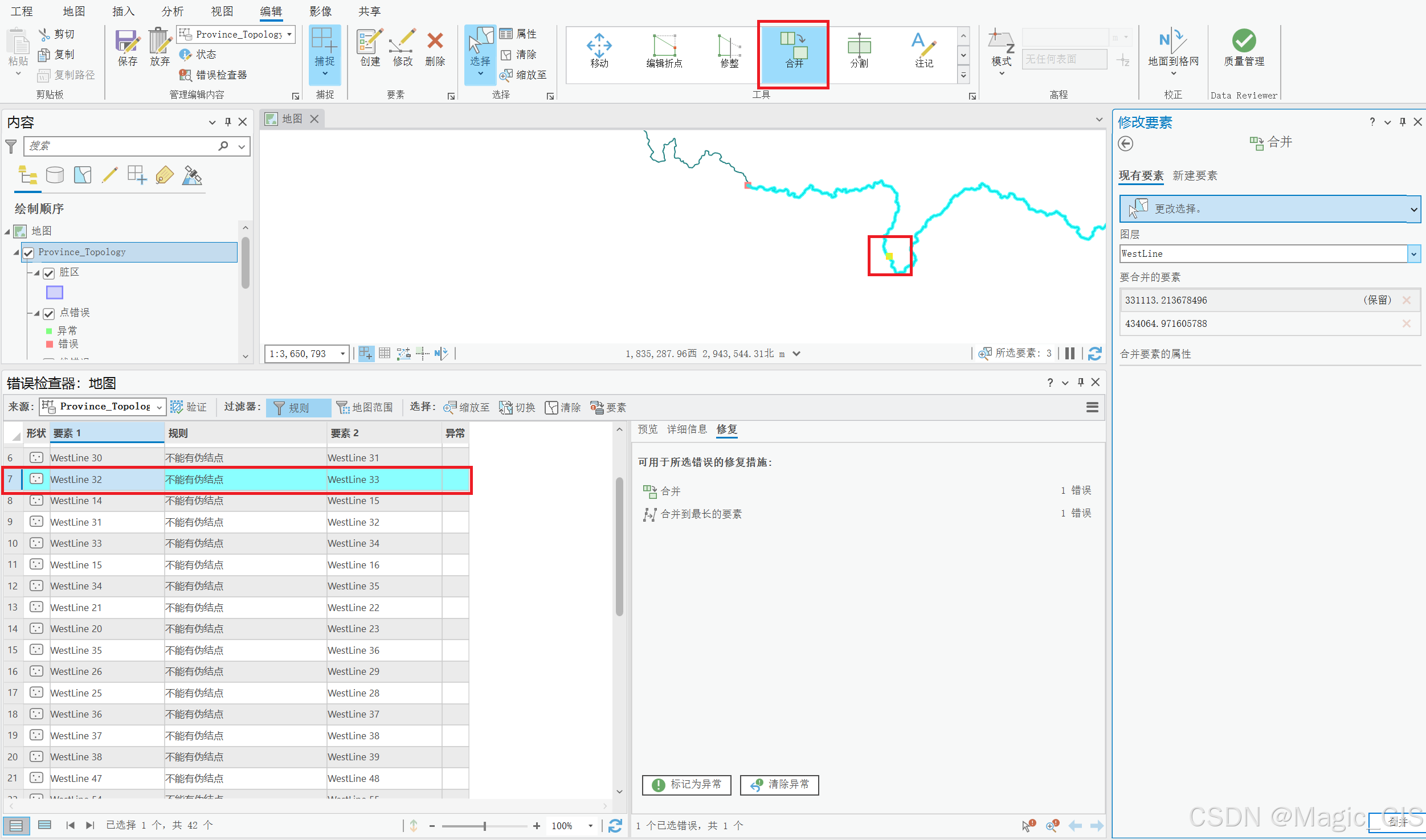The height and width of the screenshot is (840, 1426).
Task: Click the 删除 (Delete) red X icon
Action: click(x=435, y=41)
